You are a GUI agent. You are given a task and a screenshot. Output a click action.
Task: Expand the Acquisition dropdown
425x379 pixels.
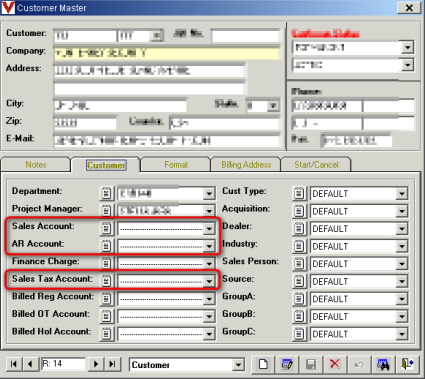(402, 211)
